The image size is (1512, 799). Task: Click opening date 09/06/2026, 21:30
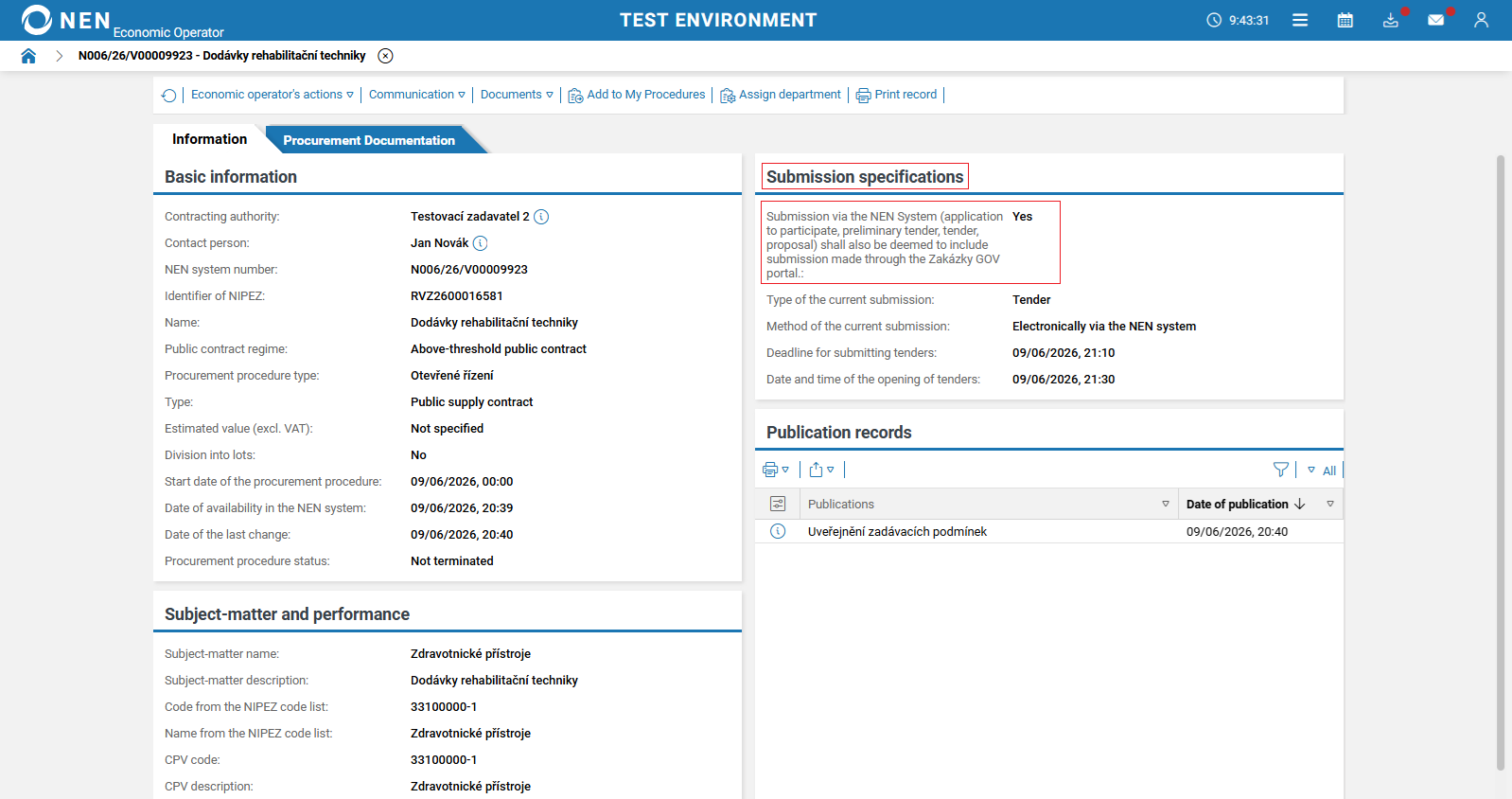(1064, 380)
